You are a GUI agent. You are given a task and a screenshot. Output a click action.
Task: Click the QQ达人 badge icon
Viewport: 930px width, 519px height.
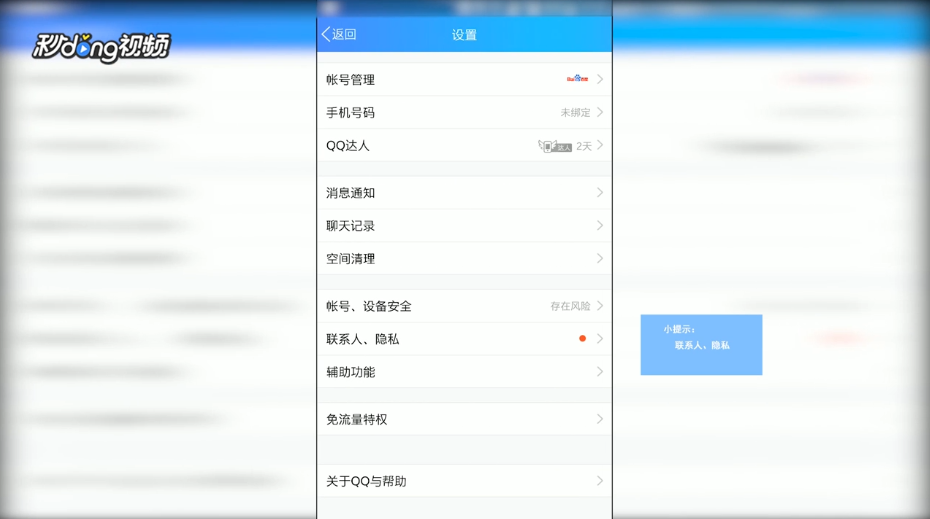(555, 146)
